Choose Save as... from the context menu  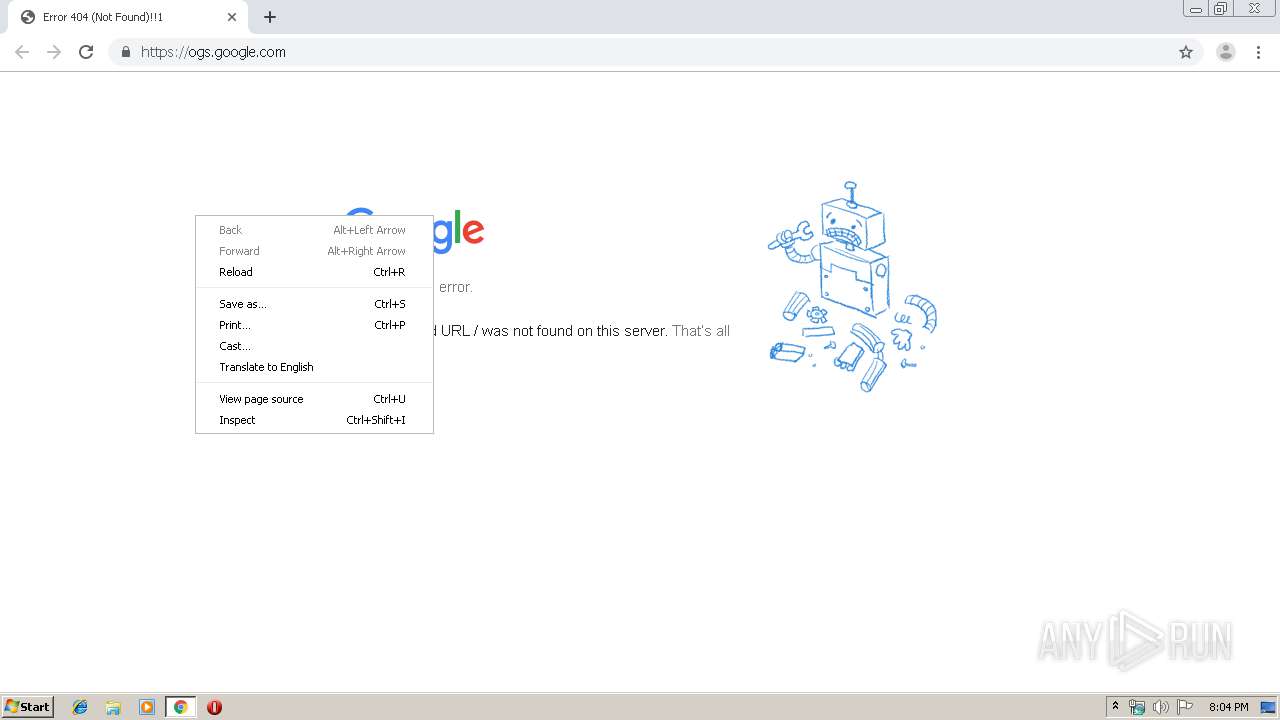click(314, 304)
